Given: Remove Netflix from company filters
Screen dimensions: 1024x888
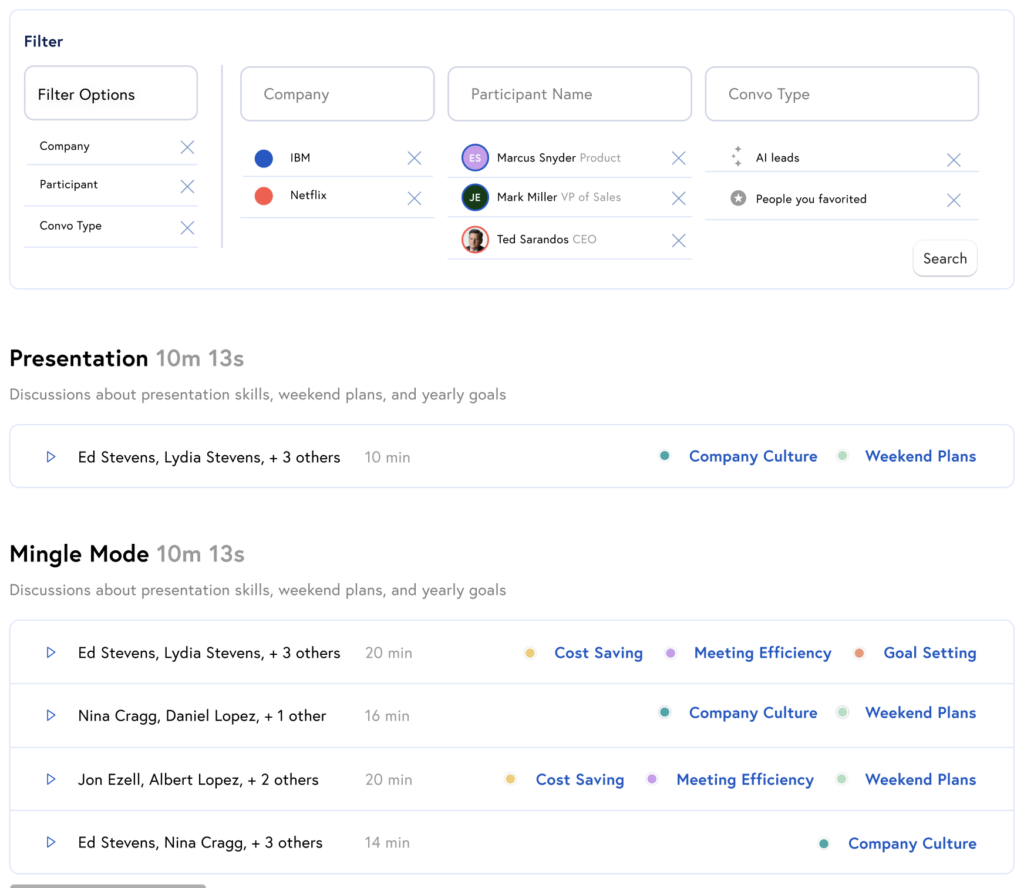Looking at the screenshot, I should pos(414,198).
